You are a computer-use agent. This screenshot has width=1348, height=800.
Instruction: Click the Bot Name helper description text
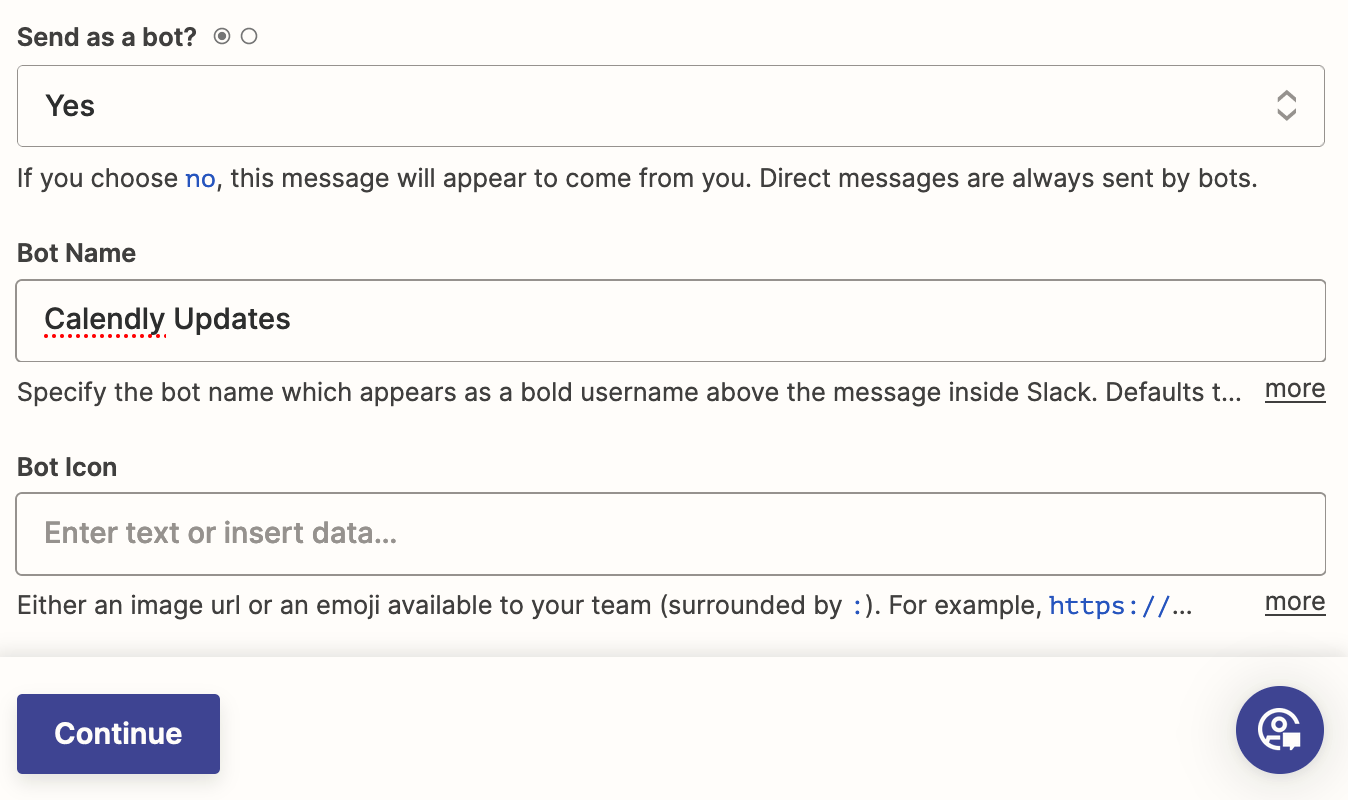click(630, 392)
